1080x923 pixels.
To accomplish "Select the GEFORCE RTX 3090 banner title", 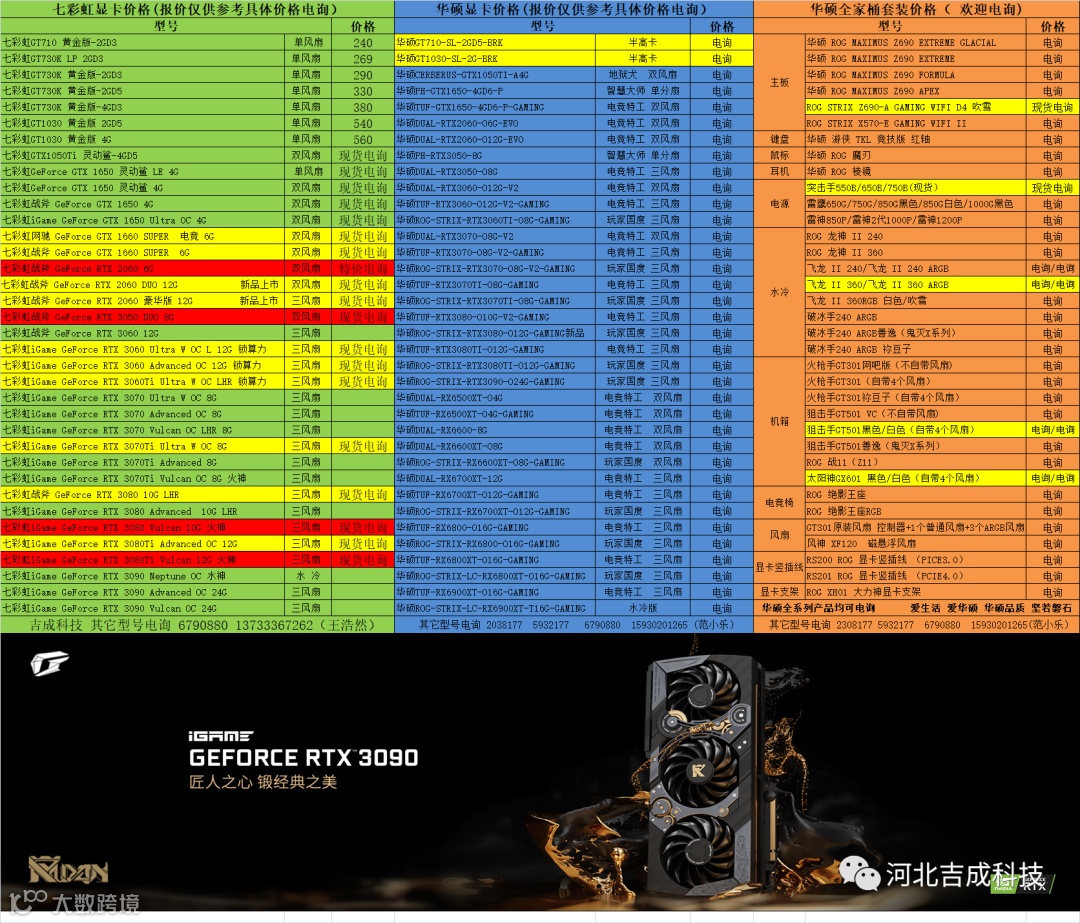I will 304,758.
